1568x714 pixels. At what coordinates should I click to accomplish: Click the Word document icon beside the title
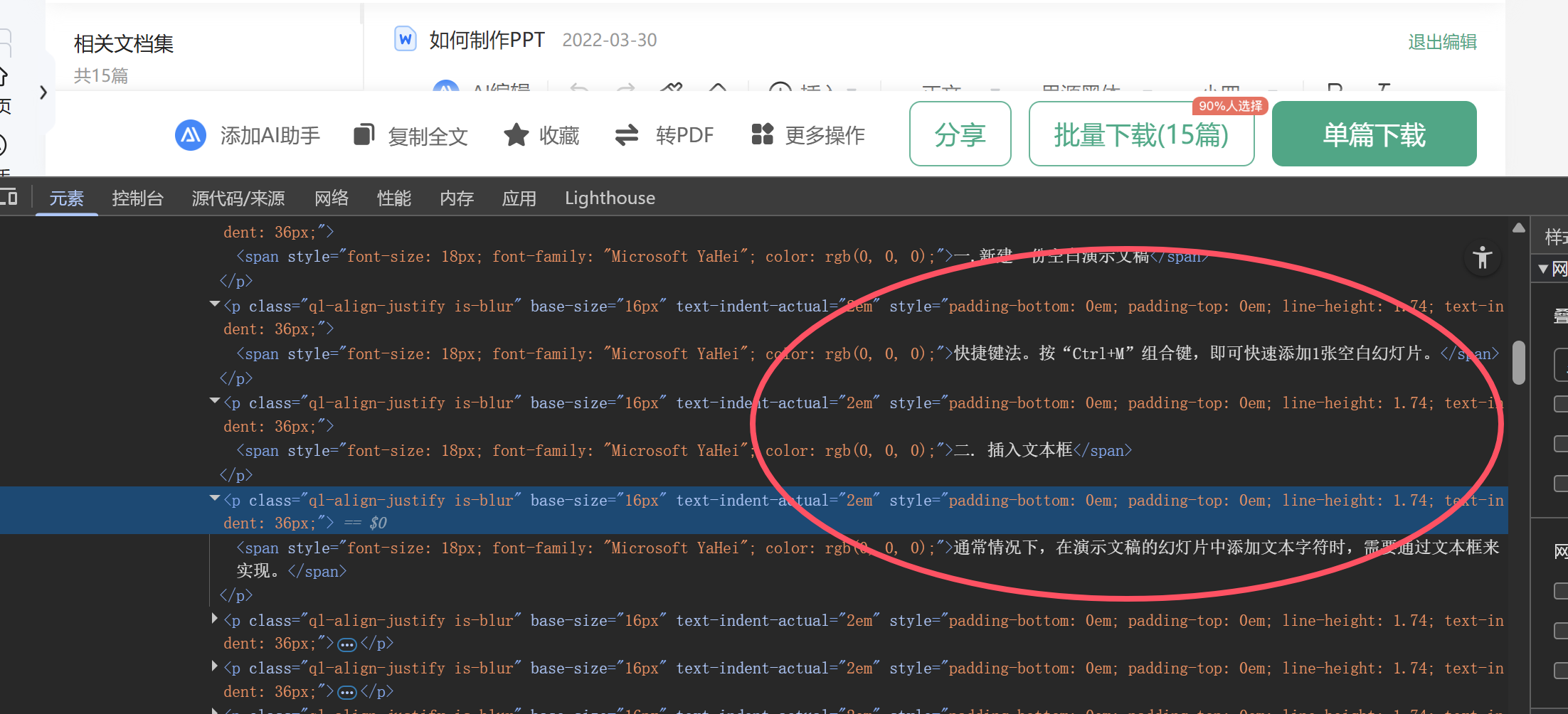pyautogui.click(x=406, y=39)
